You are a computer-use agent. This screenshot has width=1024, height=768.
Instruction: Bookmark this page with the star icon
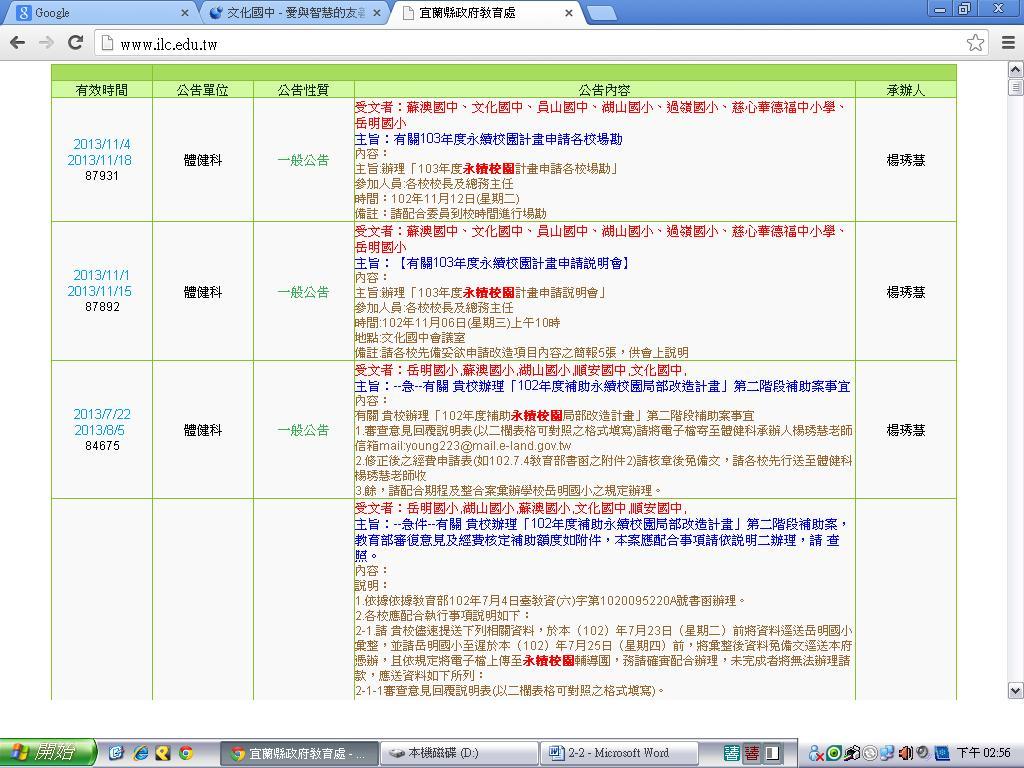[x=975, y=42]
